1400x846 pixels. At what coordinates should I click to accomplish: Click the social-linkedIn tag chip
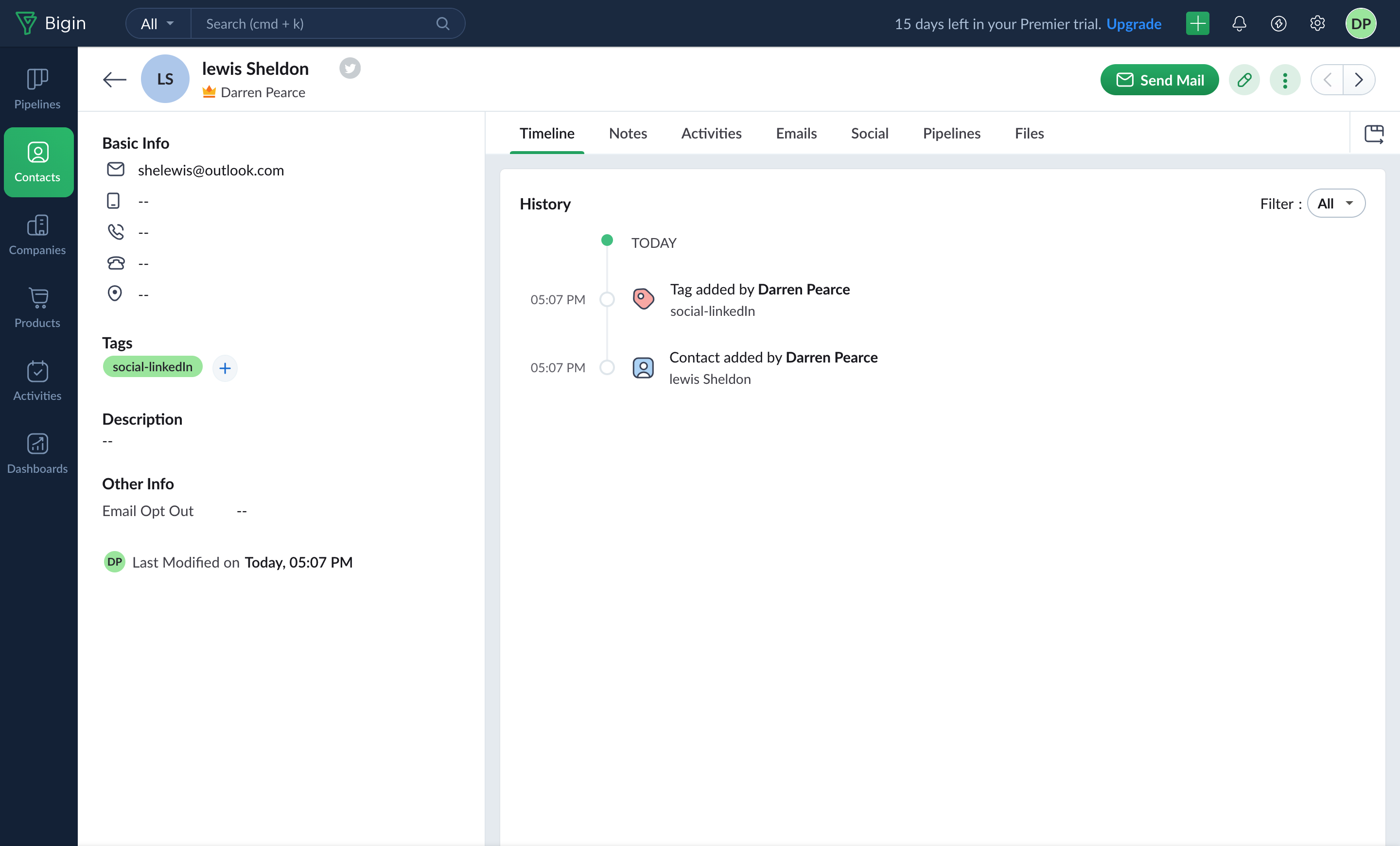click(x=152, y=367)
